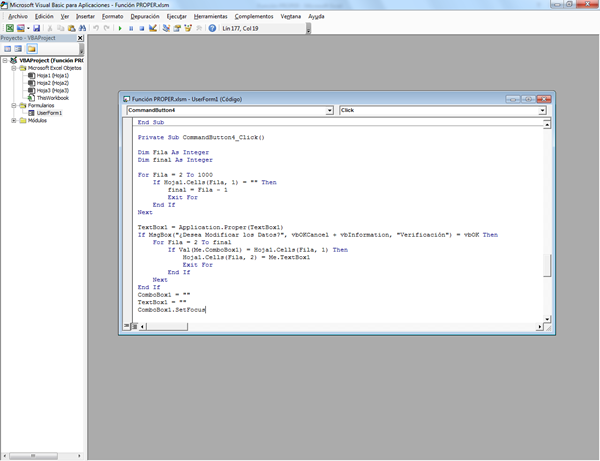Click the Save file toolbar icon
The image size is (600, 461).
(x=37, y=28)
